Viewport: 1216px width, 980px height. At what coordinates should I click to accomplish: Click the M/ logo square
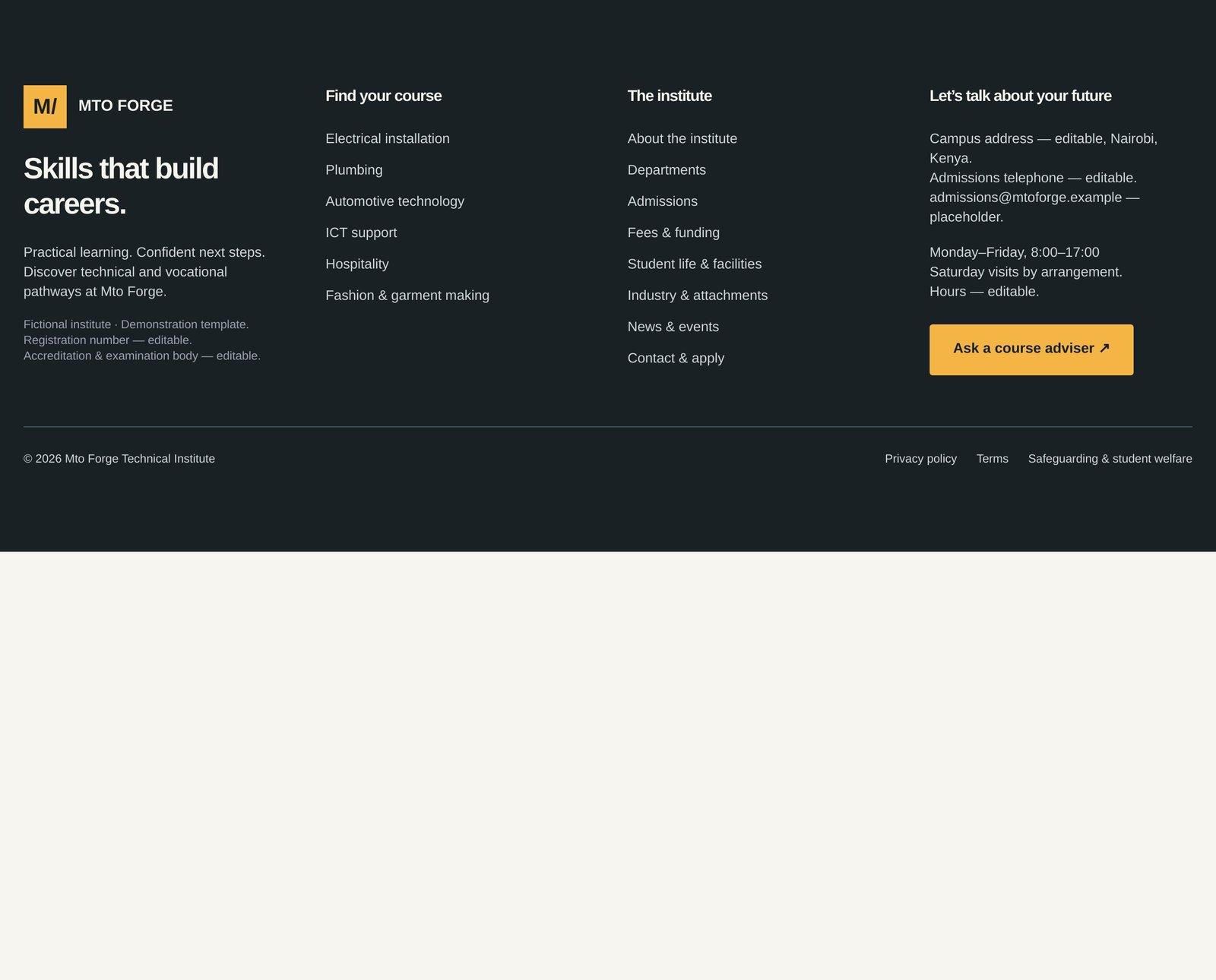45,106
